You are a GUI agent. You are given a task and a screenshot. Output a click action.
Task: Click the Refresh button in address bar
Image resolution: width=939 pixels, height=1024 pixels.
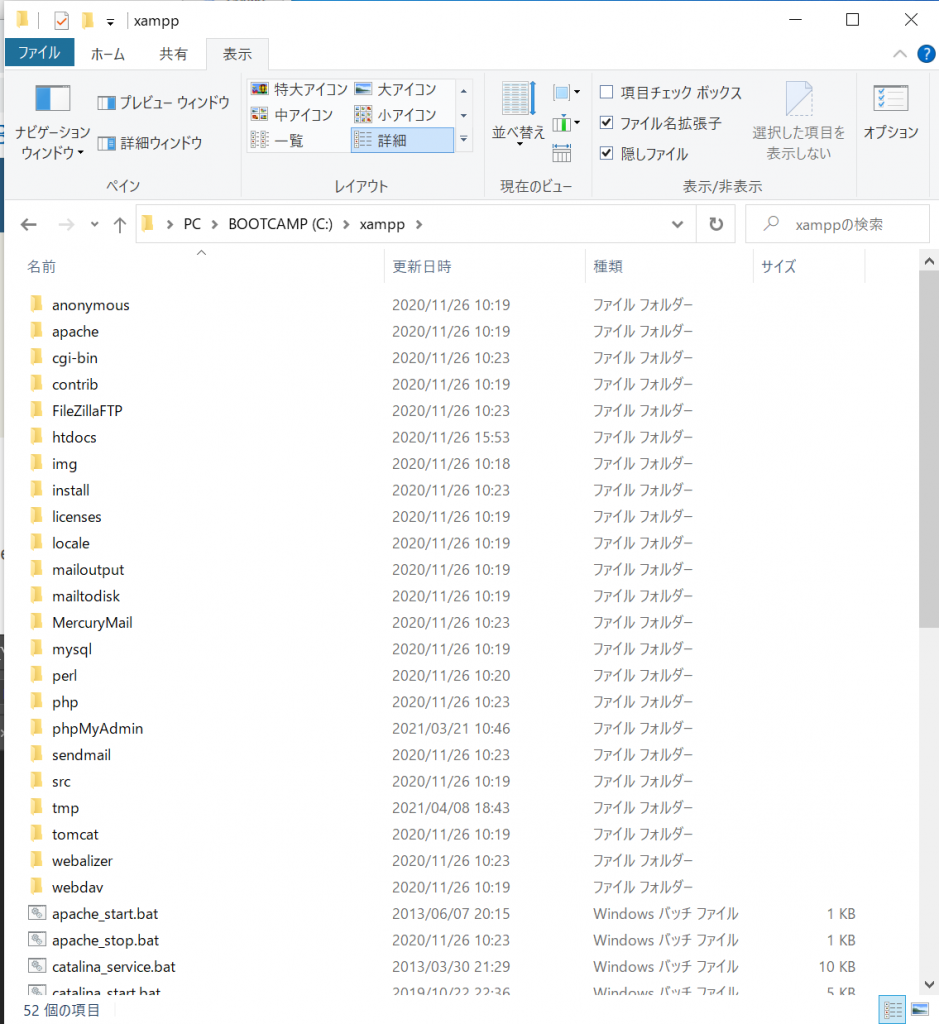click(716, 225)
